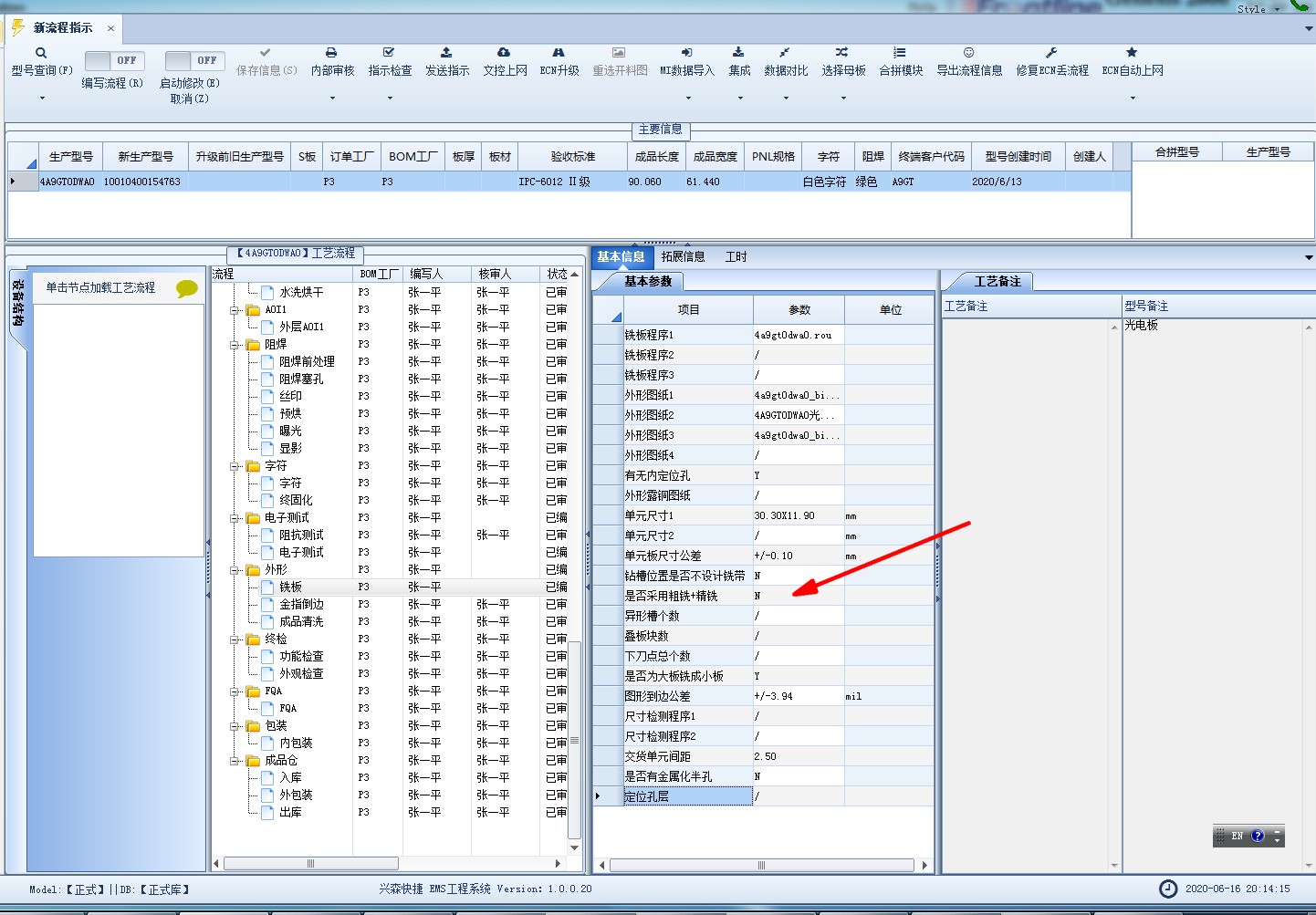
Task: Select the 铣板 tree node
Action: 291,587
